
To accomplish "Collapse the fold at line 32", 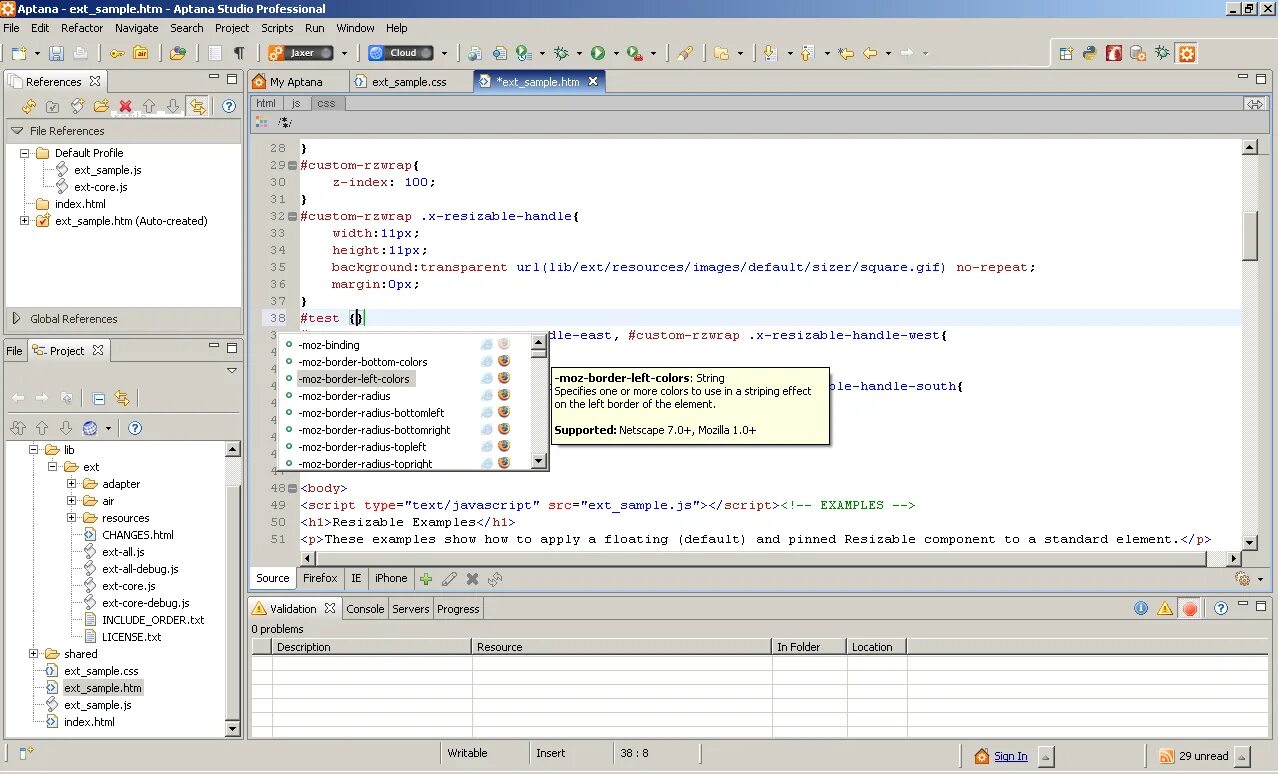I will click(x=292, y=216).
